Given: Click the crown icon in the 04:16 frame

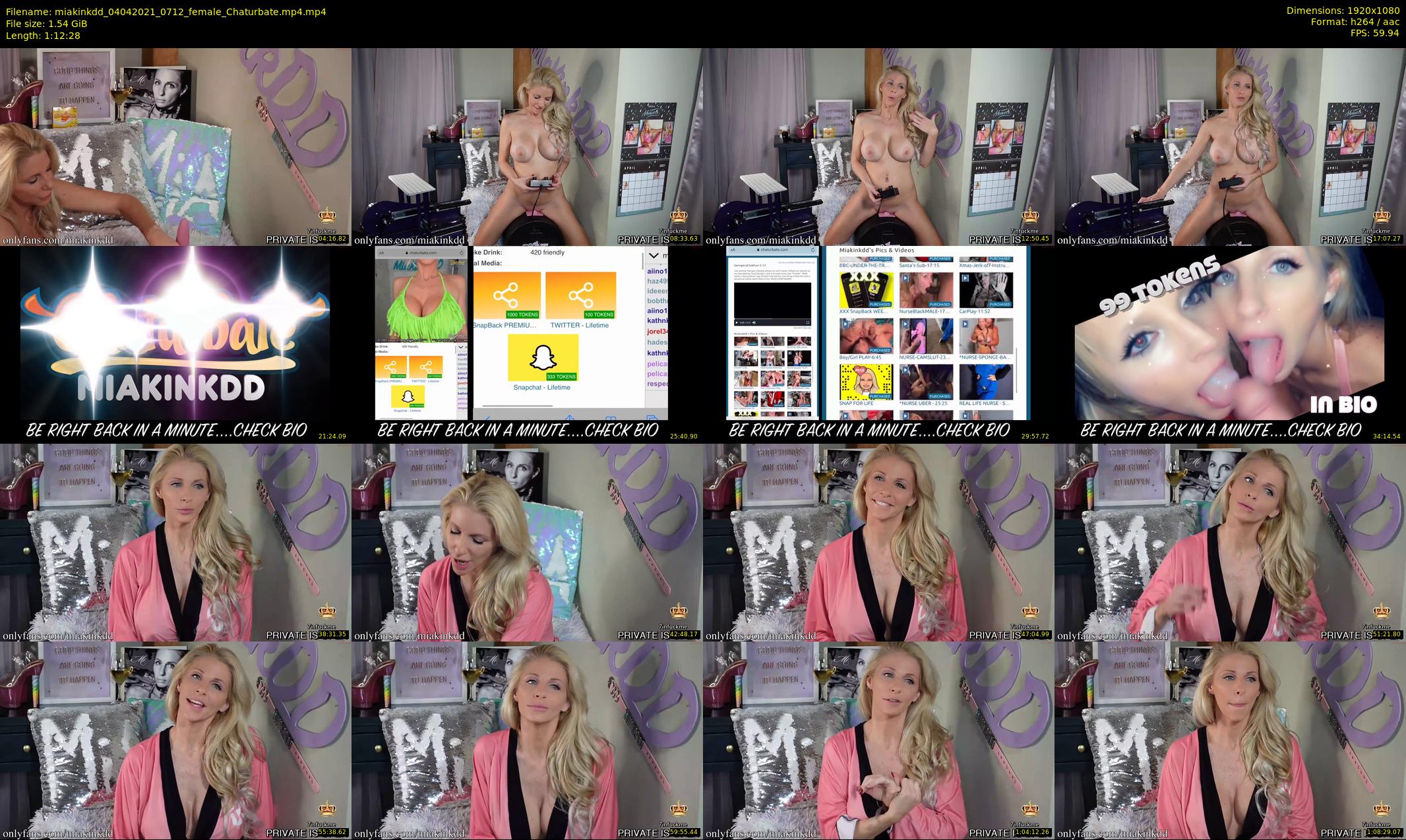Looking at the screenshot, I should 327,216.
